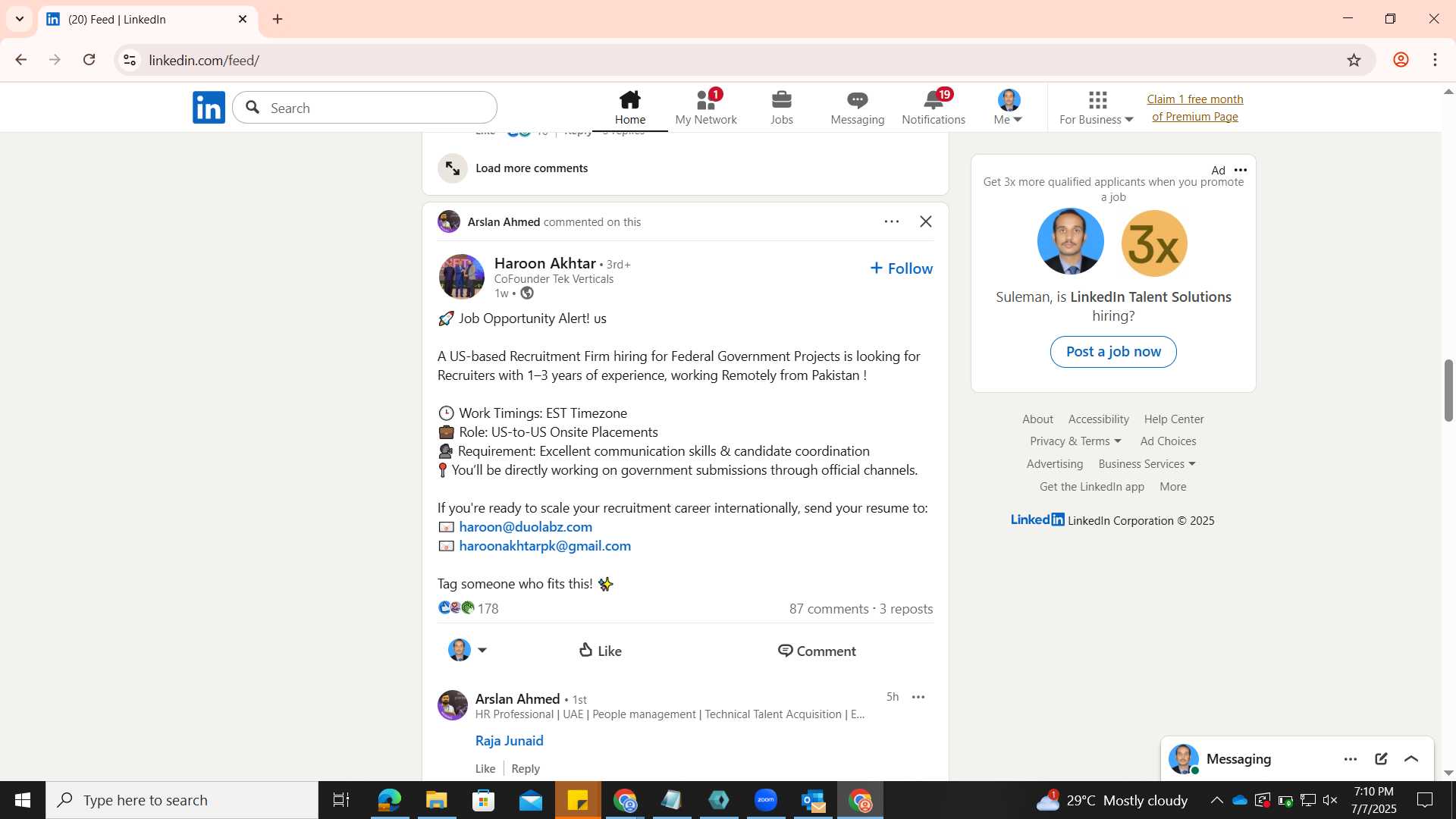This screenshot has width=1456, height=819.
Task: Click Get the LinkedIn app link
Action: 1092,487
